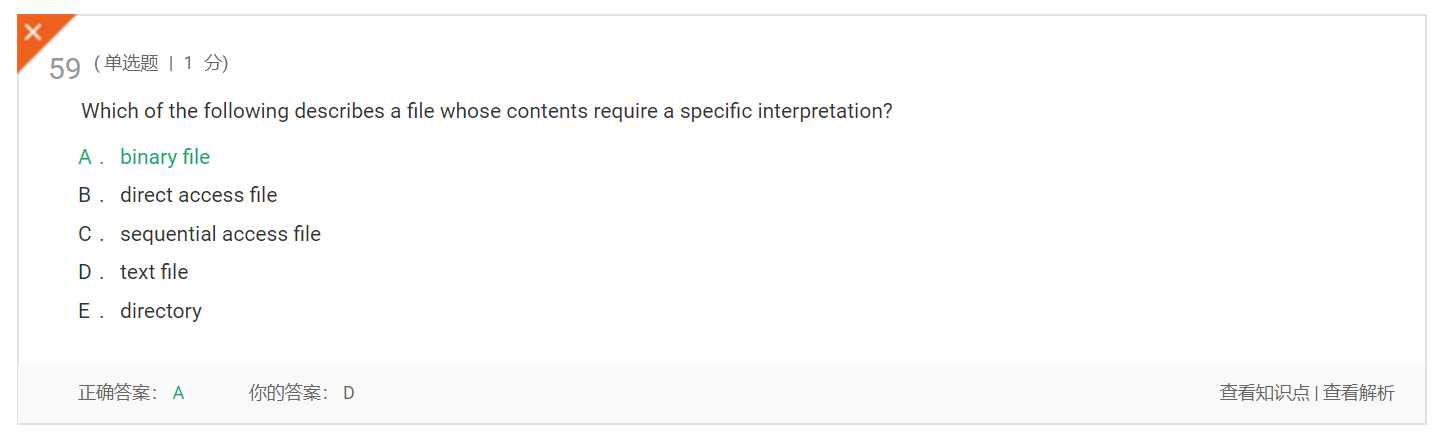Click the letter B option marker
Screen dimensions: 1450x435
[86, 195]
